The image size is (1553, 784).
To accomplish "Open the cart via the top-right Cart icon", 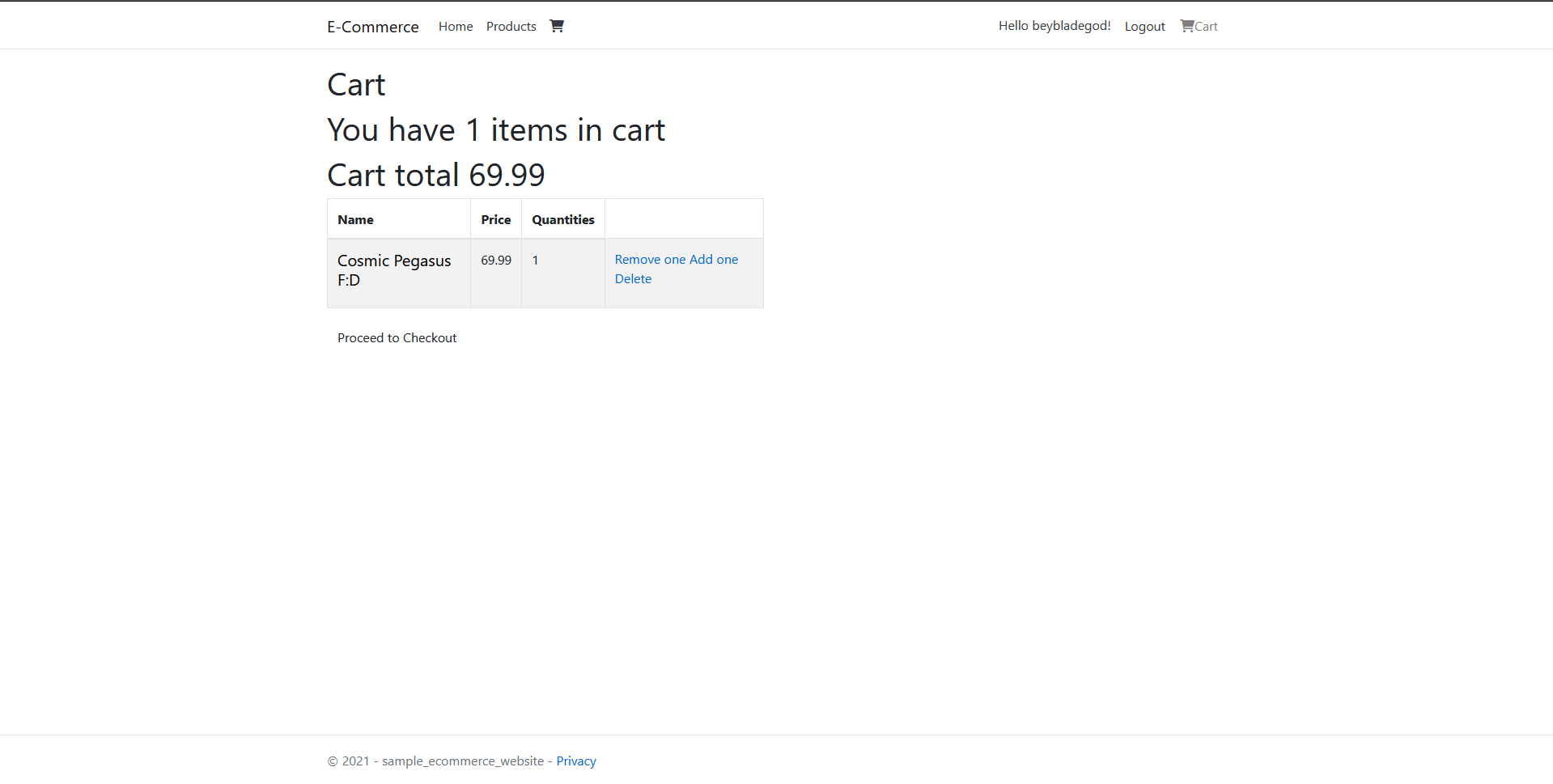I will (1199, 26).
